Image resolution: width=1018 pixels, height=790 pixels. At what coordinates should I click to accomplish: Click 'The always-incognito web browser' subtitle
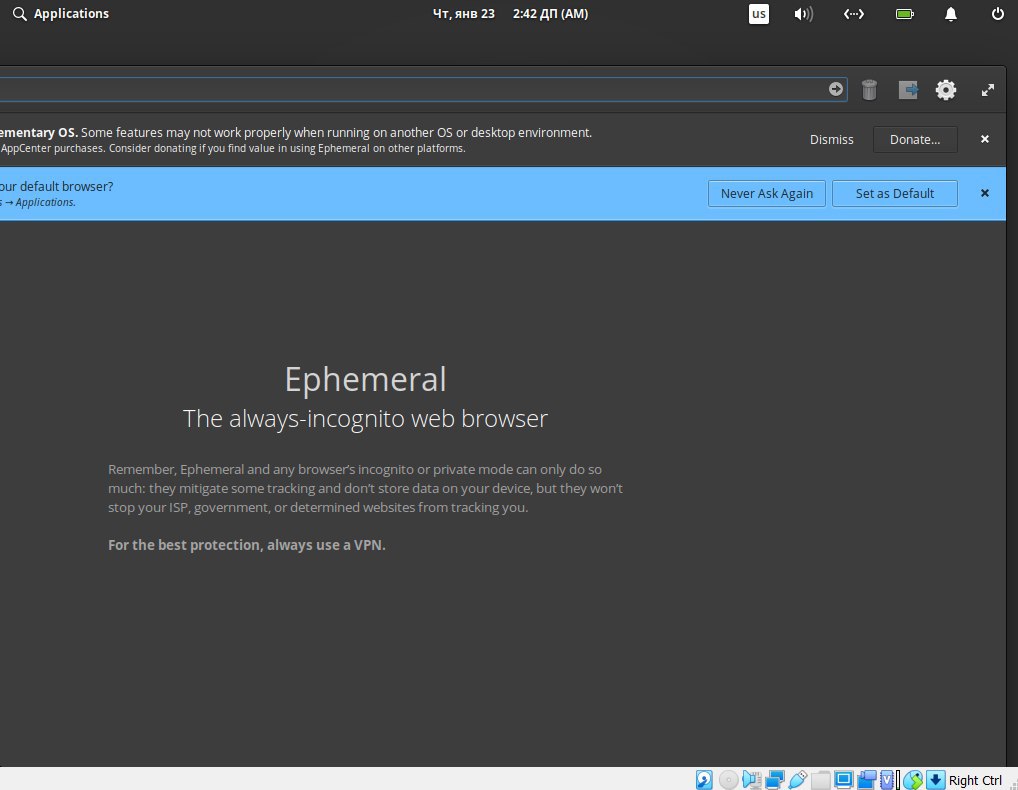pos(366,419)
